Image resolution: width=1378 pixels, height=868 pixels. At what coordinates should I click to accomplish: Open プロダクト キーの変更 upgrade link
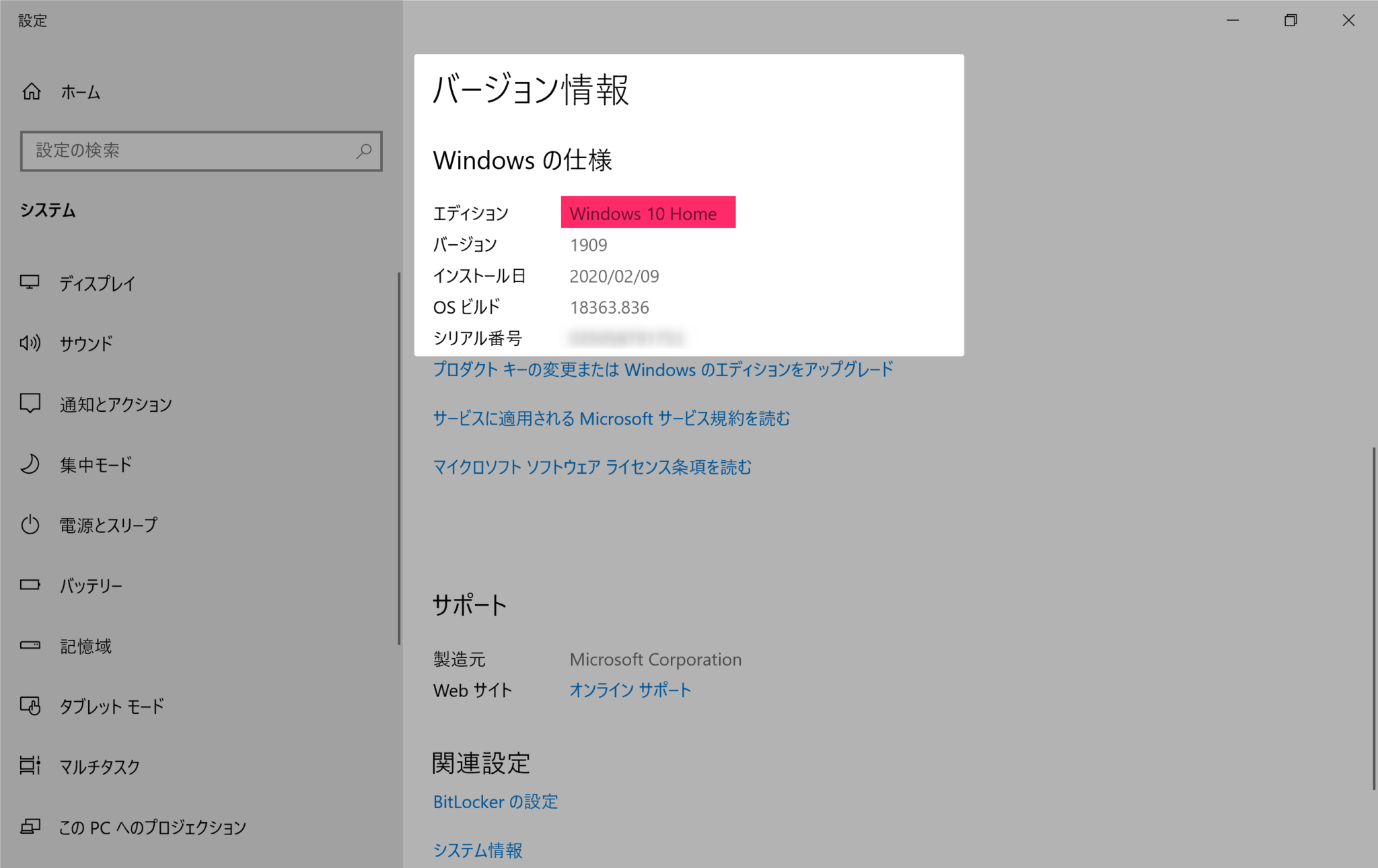tap(663, 369)
